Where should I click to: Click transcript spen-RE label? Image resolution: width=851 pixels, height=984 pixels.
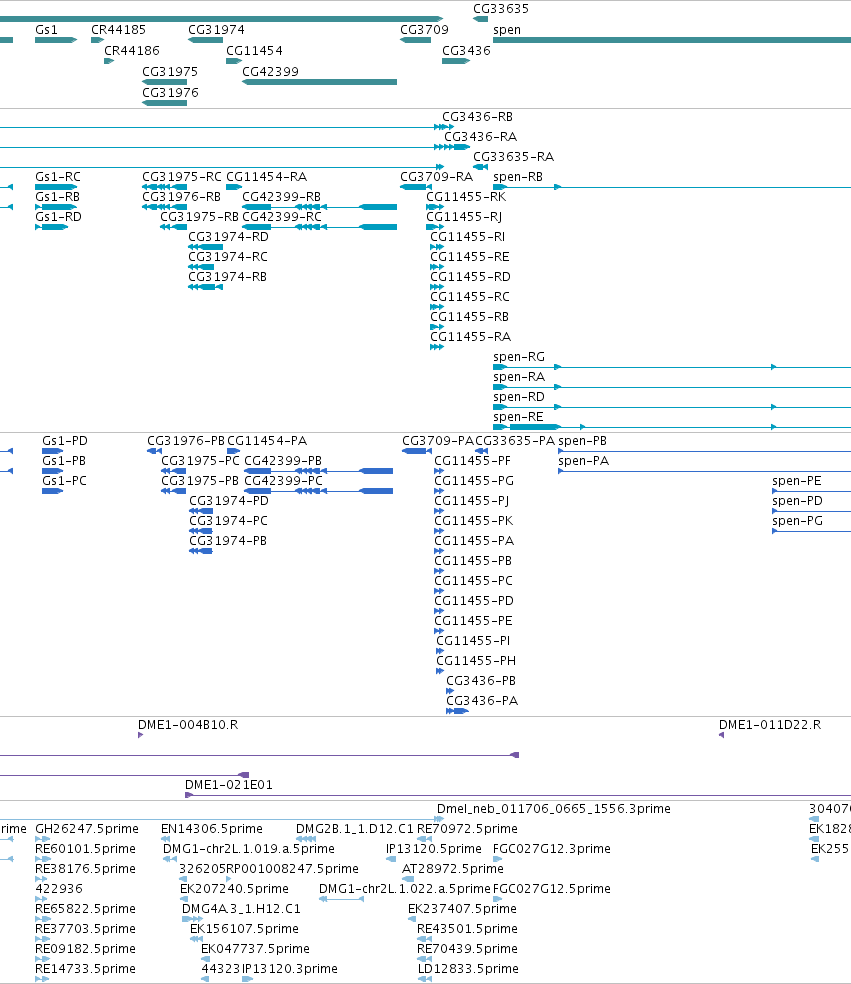coord(518,417)
